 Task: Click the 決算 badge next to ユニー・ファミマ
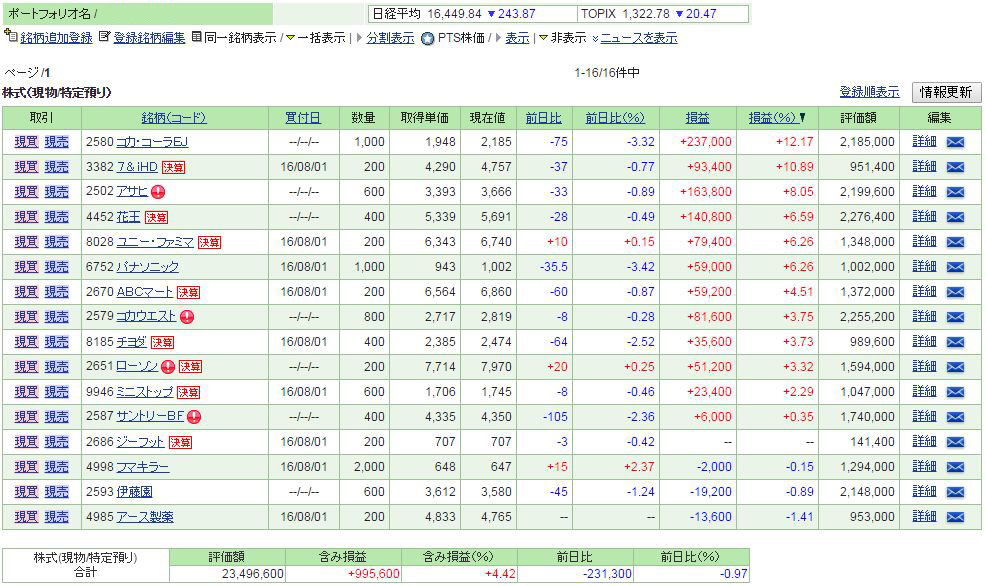pyautogui.click(x=209, y=242)
